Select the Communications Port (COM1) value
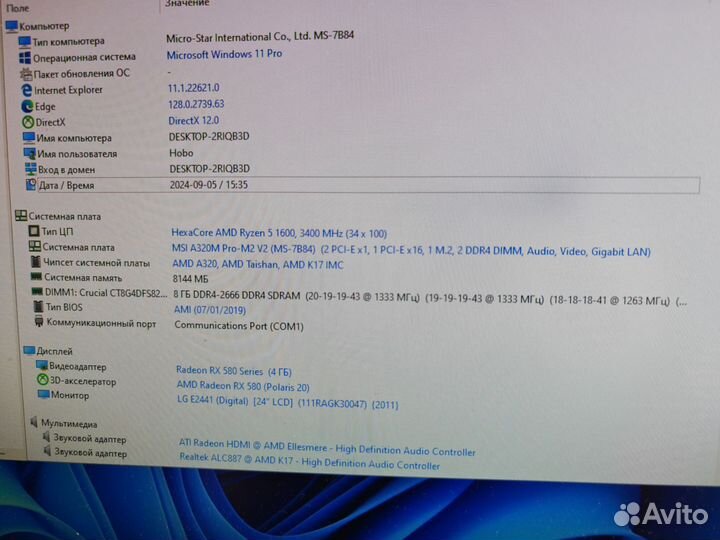 click(x=239, y=326)
